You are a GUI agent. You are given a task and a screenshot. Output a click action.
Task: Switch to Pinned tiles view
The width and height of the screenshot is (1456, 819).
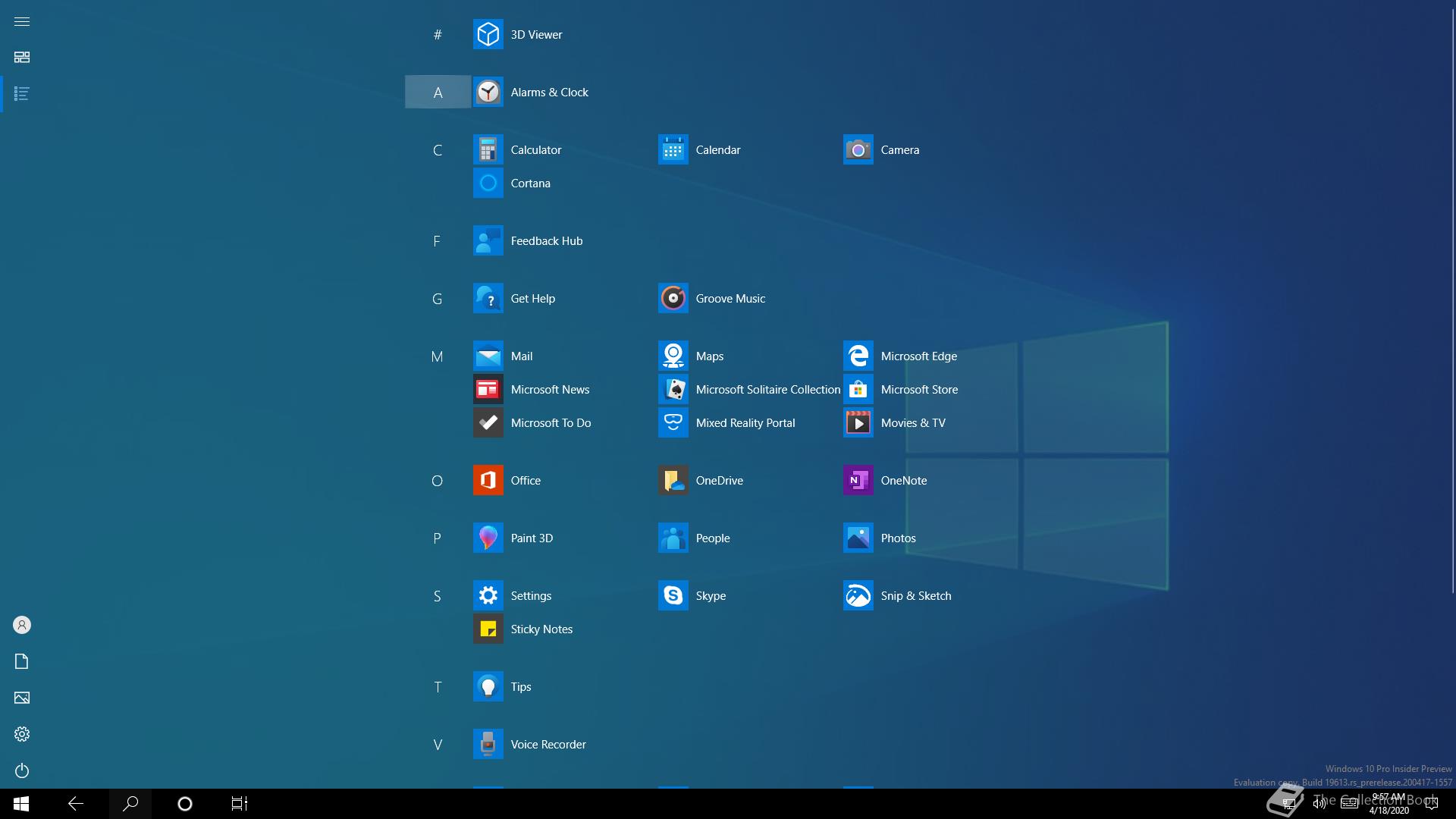(22, 58)
